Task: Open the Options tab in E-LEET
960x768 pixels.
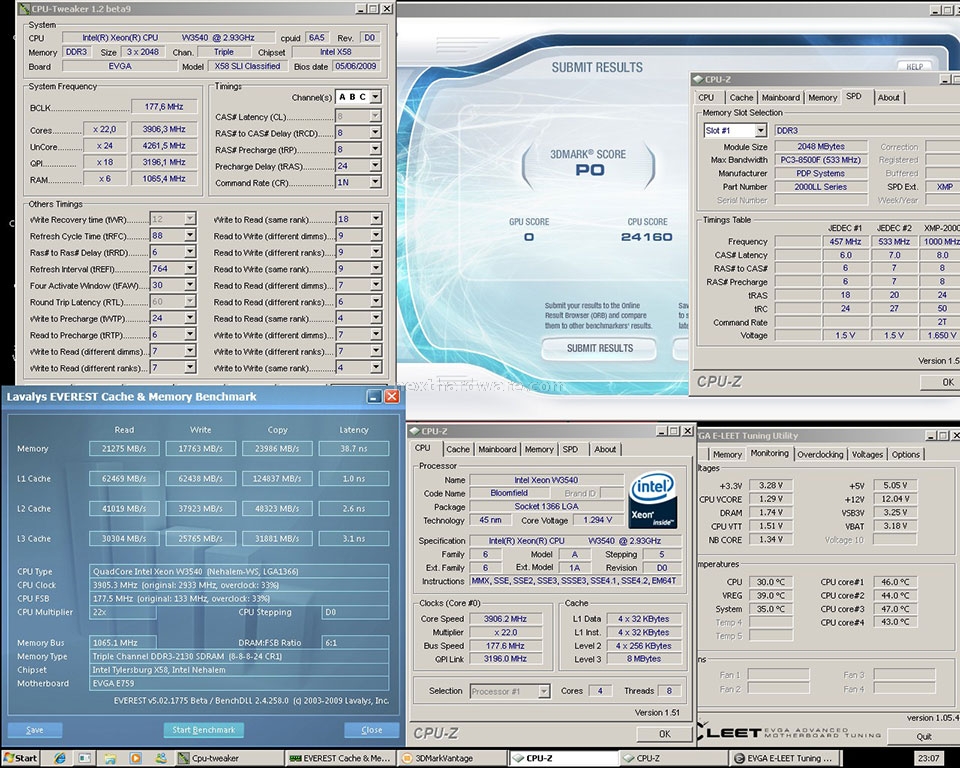Action: point(906,454)
